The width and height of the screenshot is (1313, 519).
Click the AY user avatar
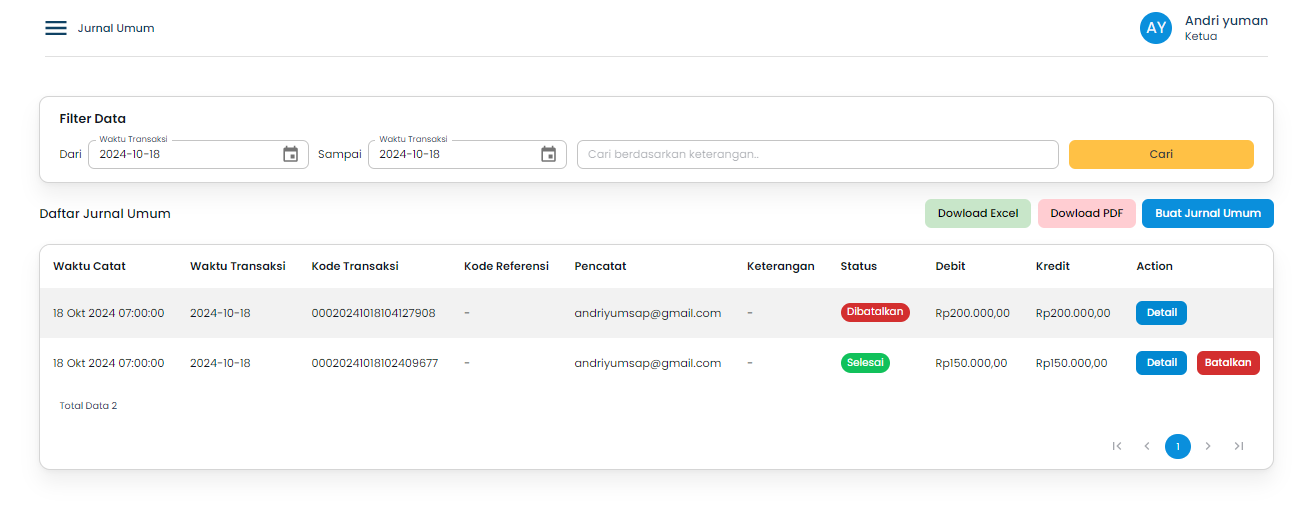(x=1156, y=28)
